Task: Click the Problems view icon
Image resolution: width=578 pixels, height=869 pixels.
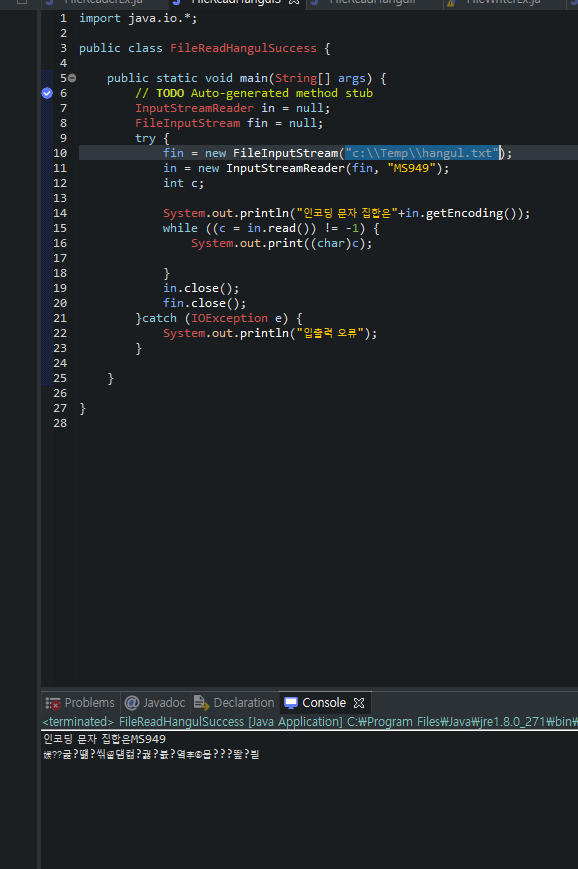Action: tap(53, 703)
